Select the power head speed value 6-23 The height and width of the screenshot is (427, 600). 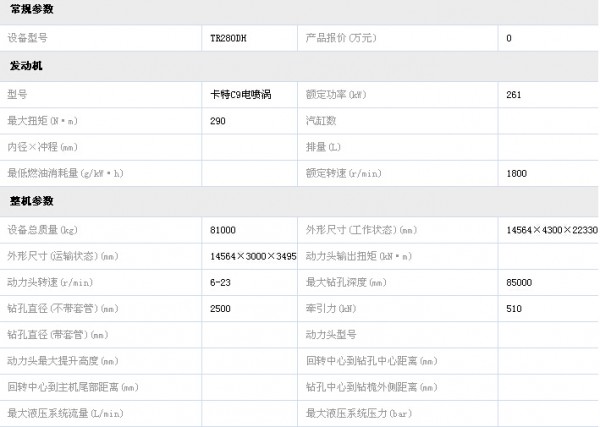pos(220,282)
